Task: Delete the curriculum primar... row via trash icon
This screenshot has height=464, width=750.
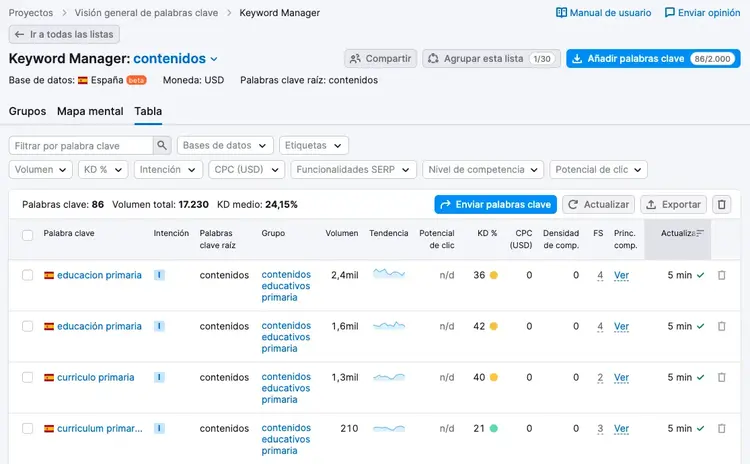Action: [x=722, y=429]
